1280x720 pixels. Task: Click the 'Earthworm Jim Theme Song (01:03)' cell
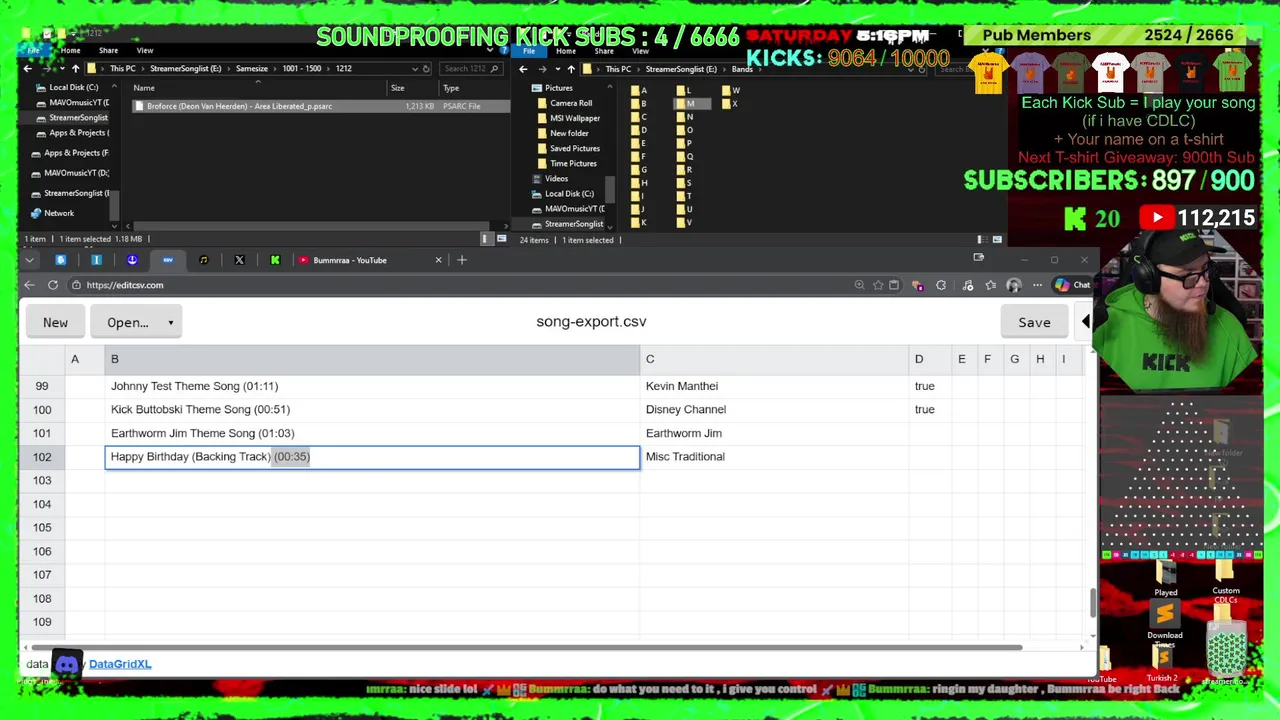pyautogui.click(x=372, y=433)
